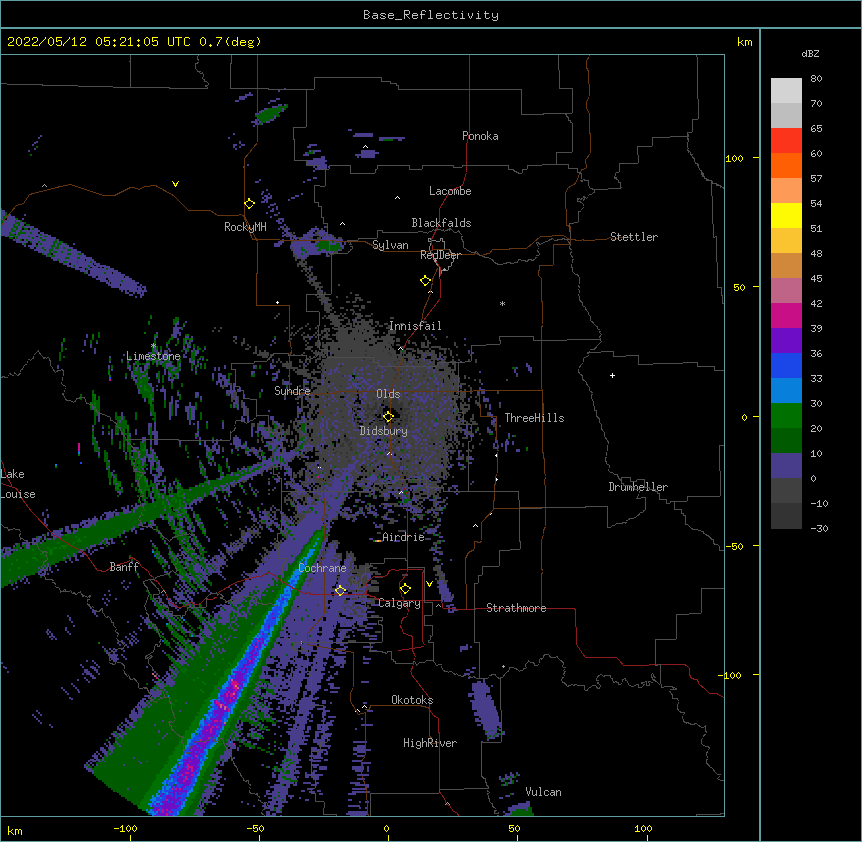Image resolution: width=862 pixels, height=842 pixels.
Task: Click the white plus marker northwest of Drumheller
Action: (x=612, y=375)
